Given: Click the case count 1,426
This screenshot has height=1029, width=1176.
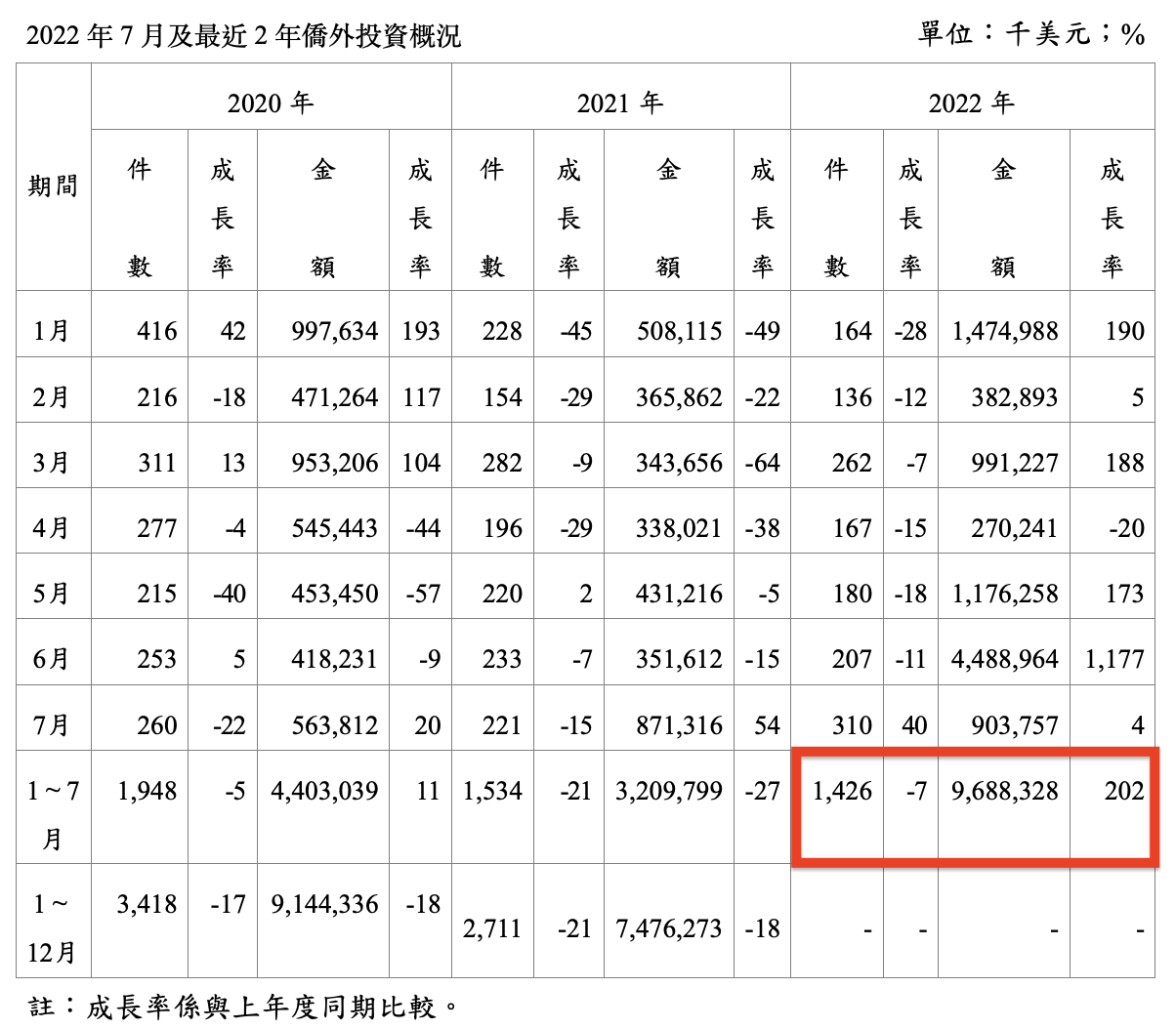Looking at the screenshot, I should [843, 791].
